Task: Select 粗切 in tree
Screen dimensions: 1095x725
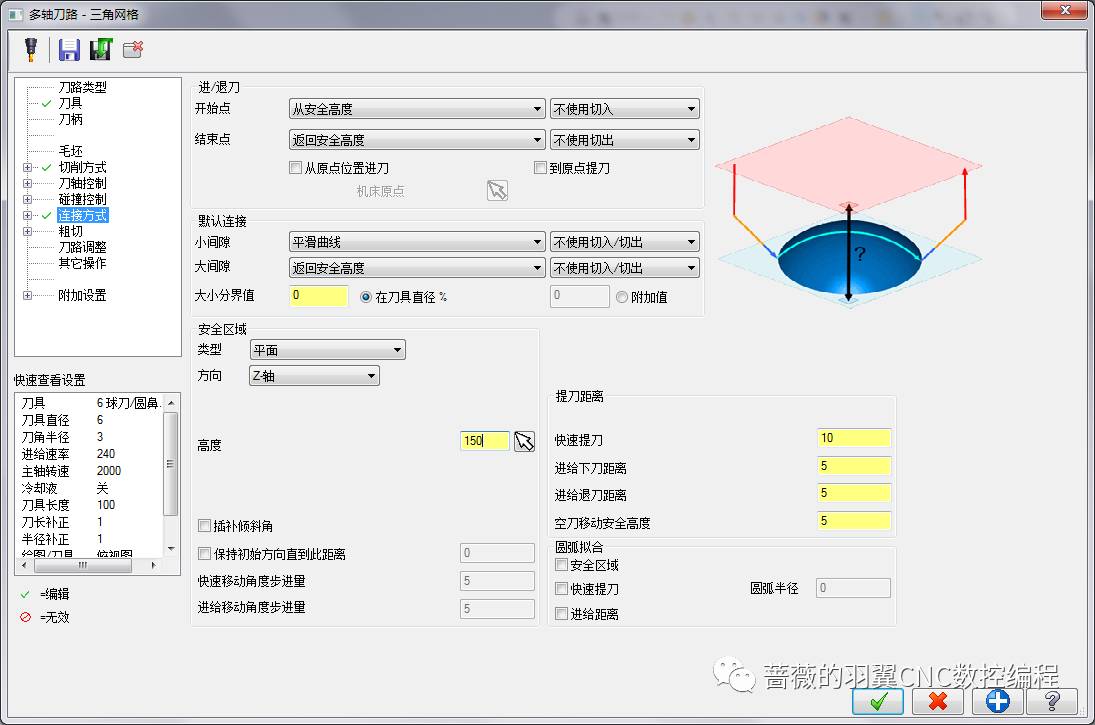Action: coord(71,231)
